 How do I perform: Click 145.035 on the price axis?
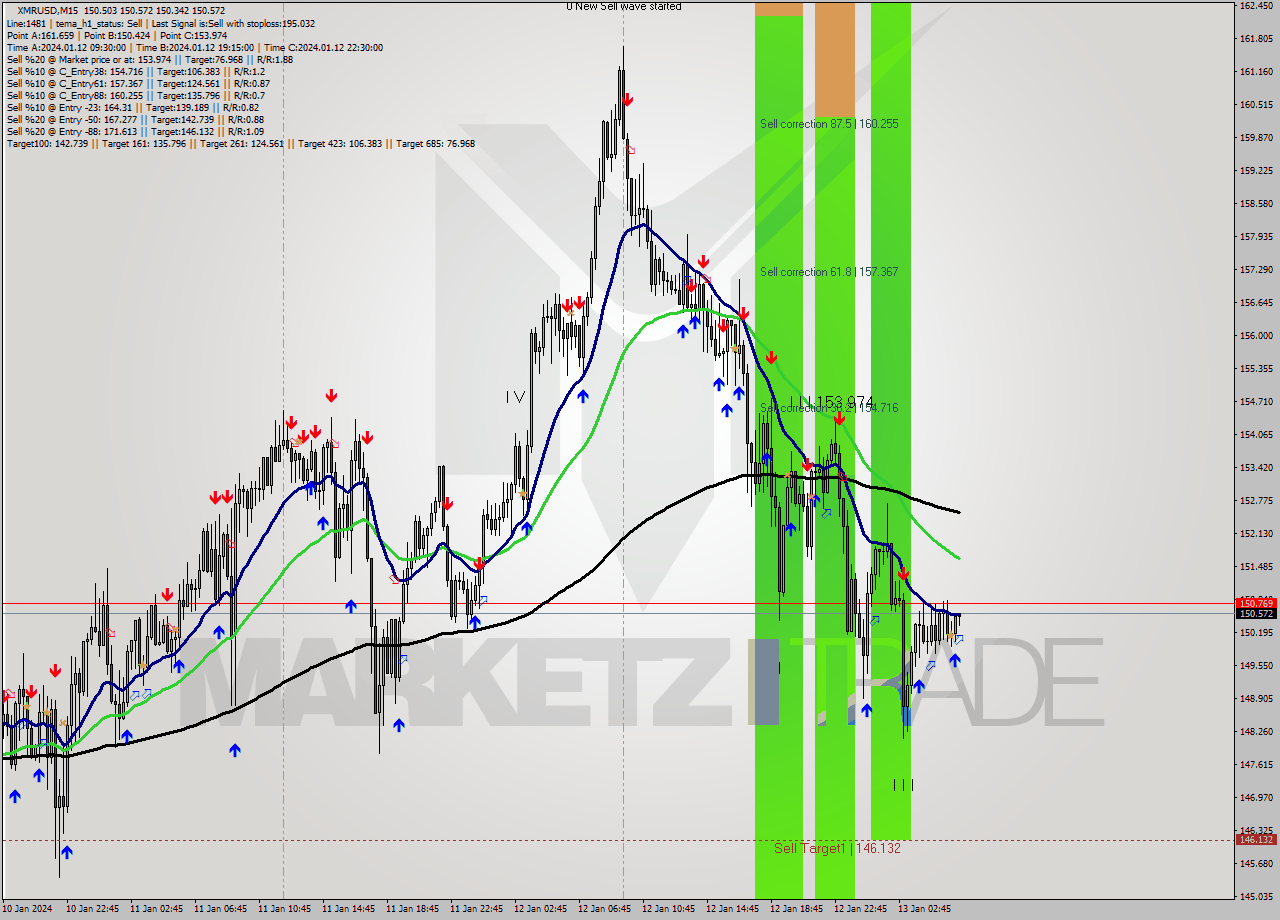point(1256,897)
